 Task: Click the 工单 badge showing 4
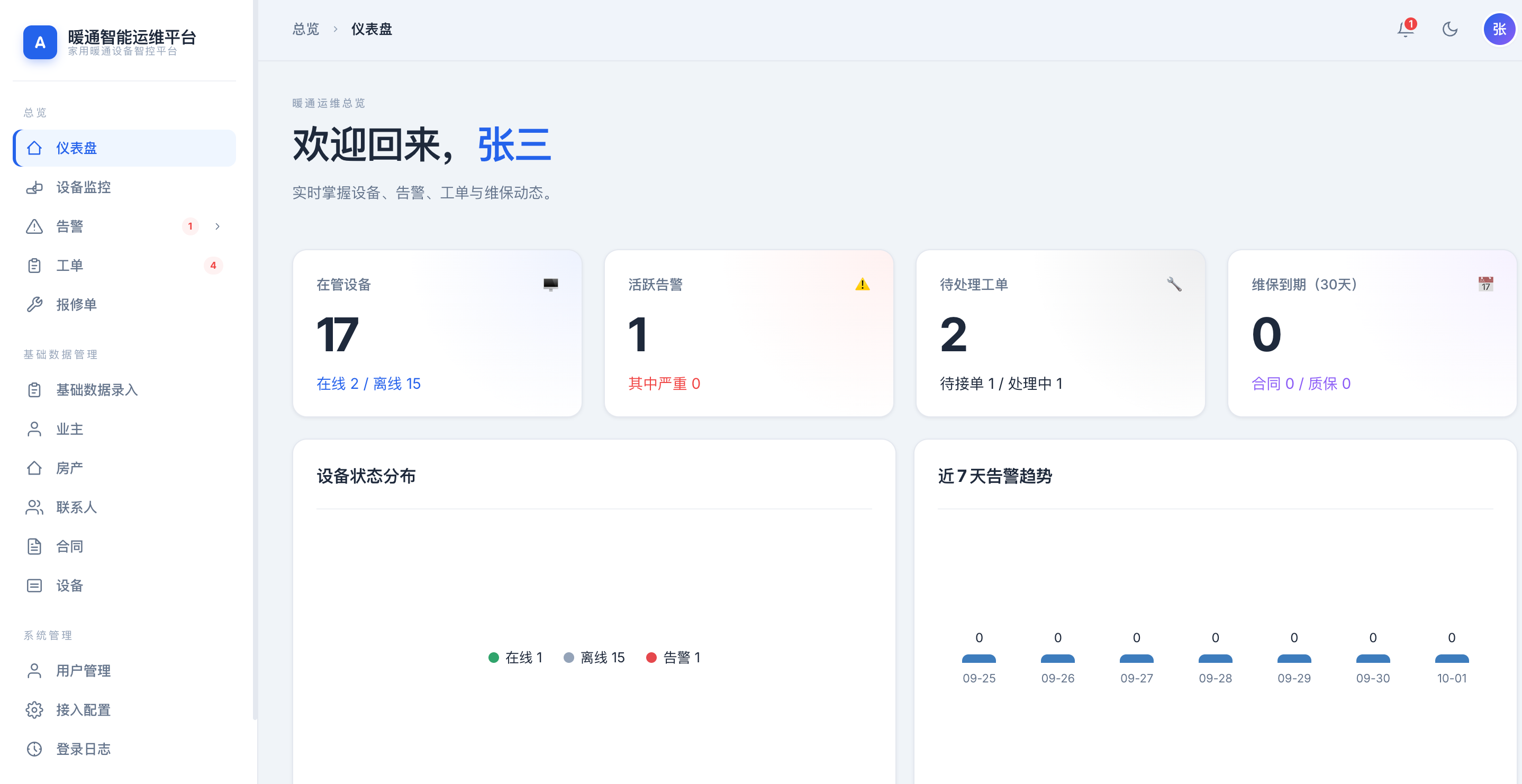[213, 265]
